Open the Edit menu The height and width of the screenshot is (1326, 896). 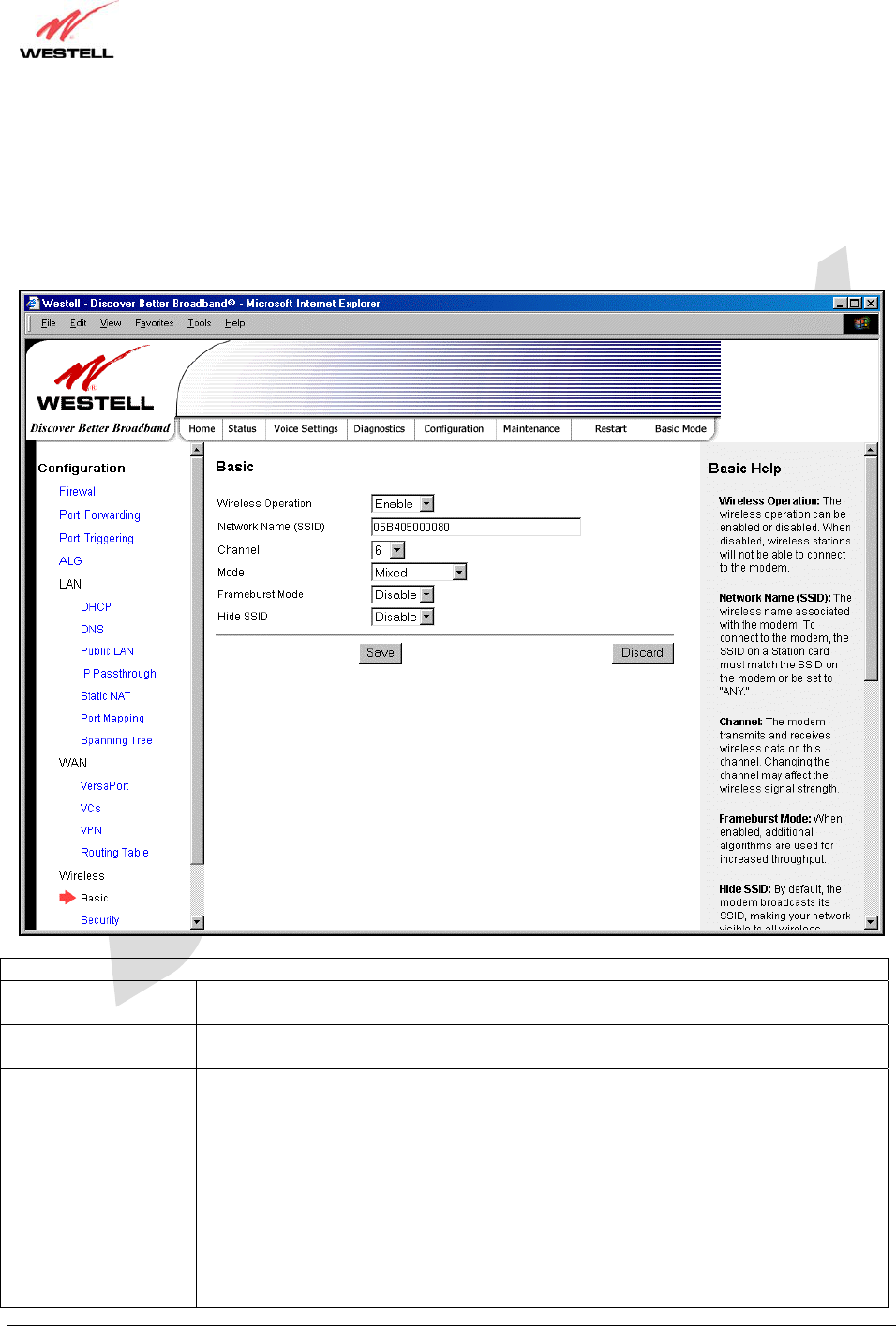tap(78, 323)
